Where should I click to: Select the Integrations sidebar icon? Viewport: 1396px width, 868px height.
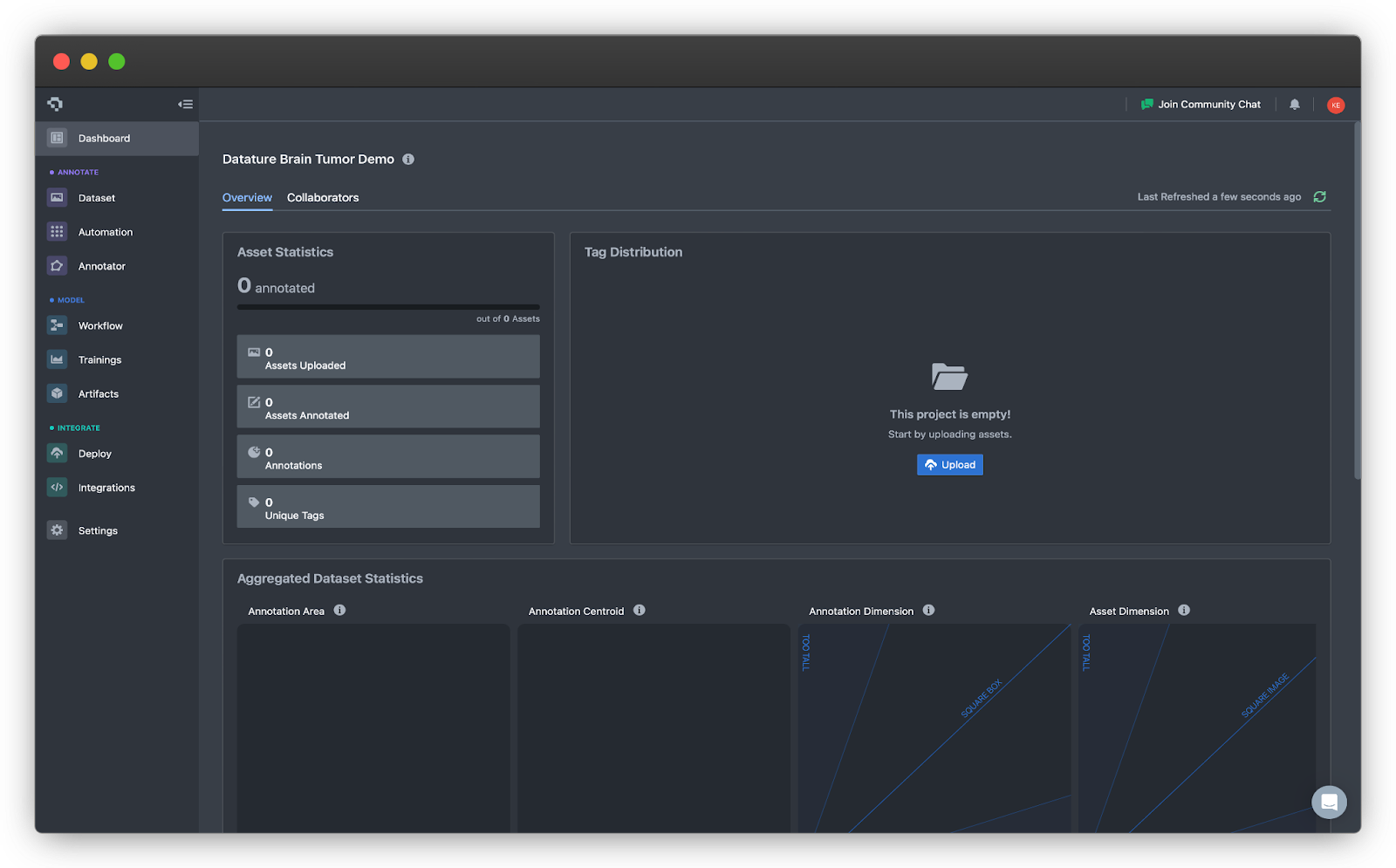tap(106, 487)
